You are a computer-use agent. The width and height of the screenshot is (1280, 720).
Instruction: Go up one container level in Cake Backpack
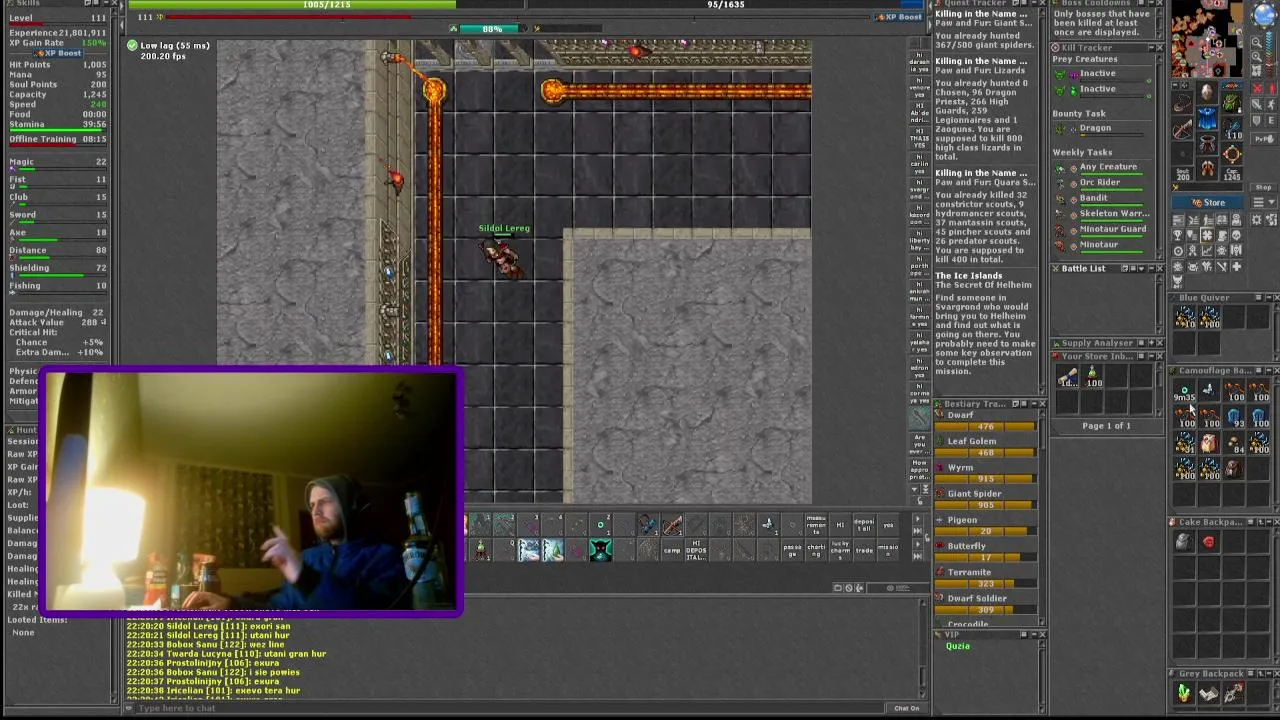pyautogui.click(x=1261, y=522)
